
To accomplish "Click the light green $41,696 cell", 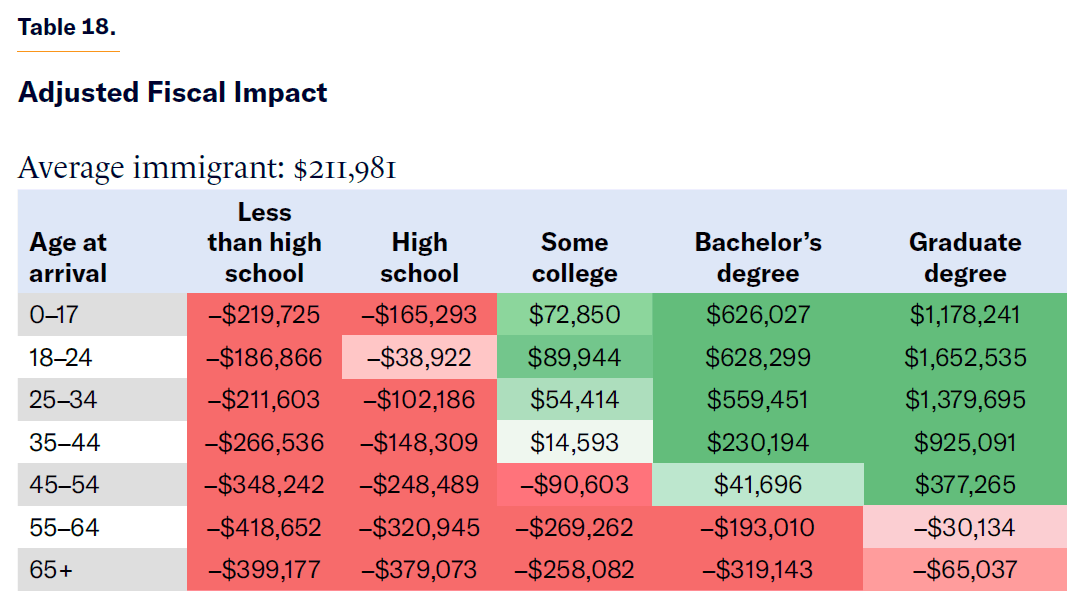I will point(758,485).
